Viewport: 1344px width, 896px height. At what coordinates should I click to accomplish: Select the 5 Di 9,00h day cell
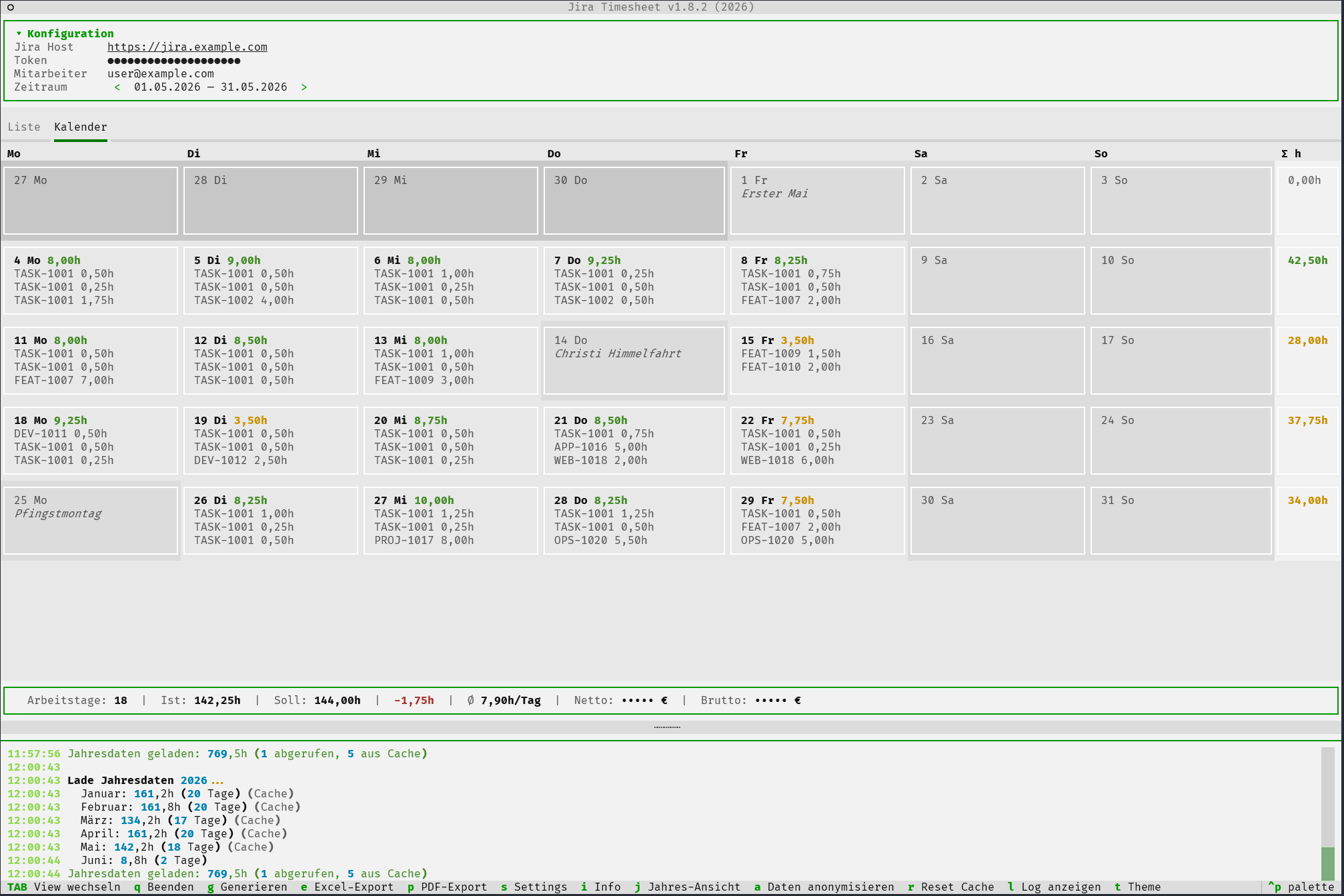tap(271, 281)
